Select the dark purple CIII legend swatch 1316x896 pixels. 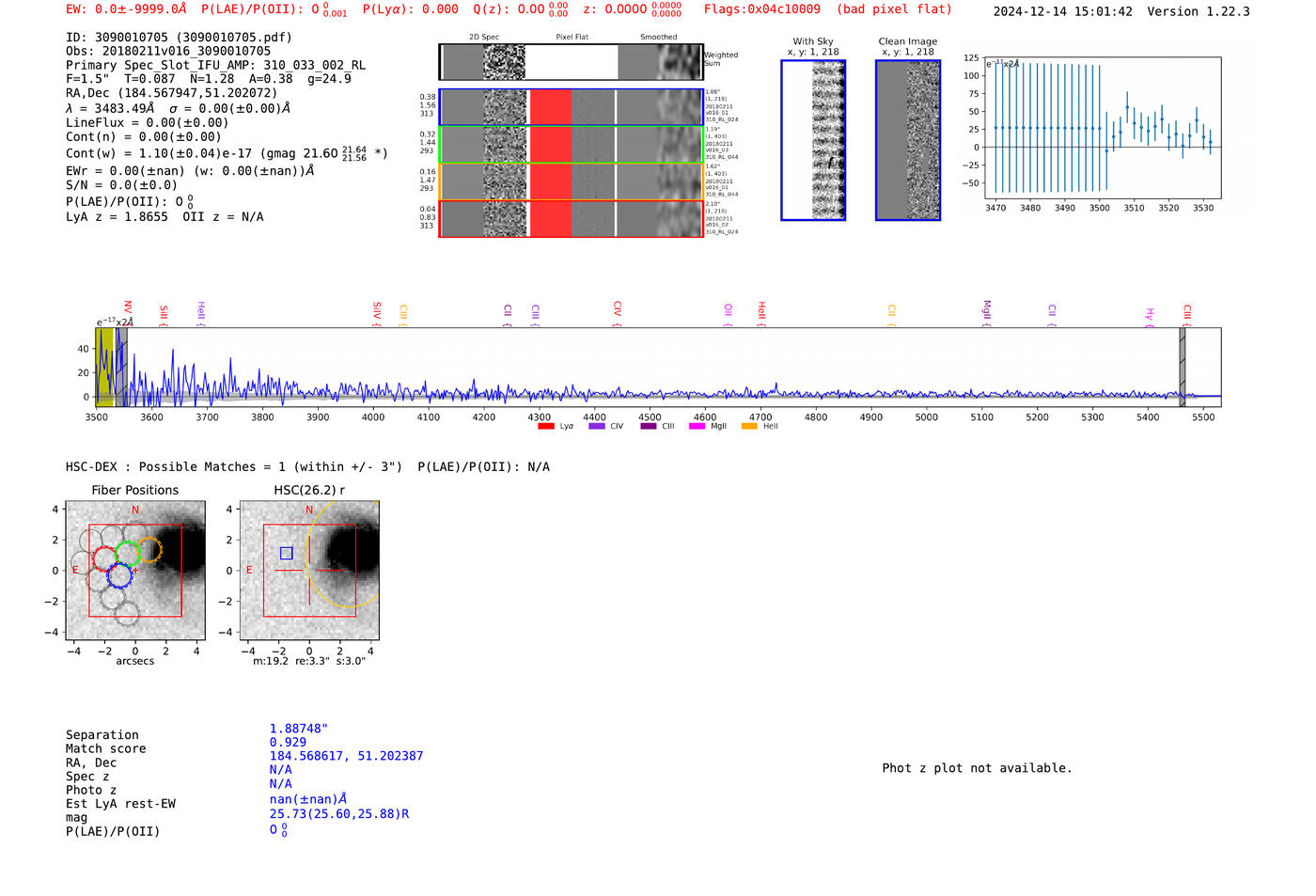pos(649,426)
